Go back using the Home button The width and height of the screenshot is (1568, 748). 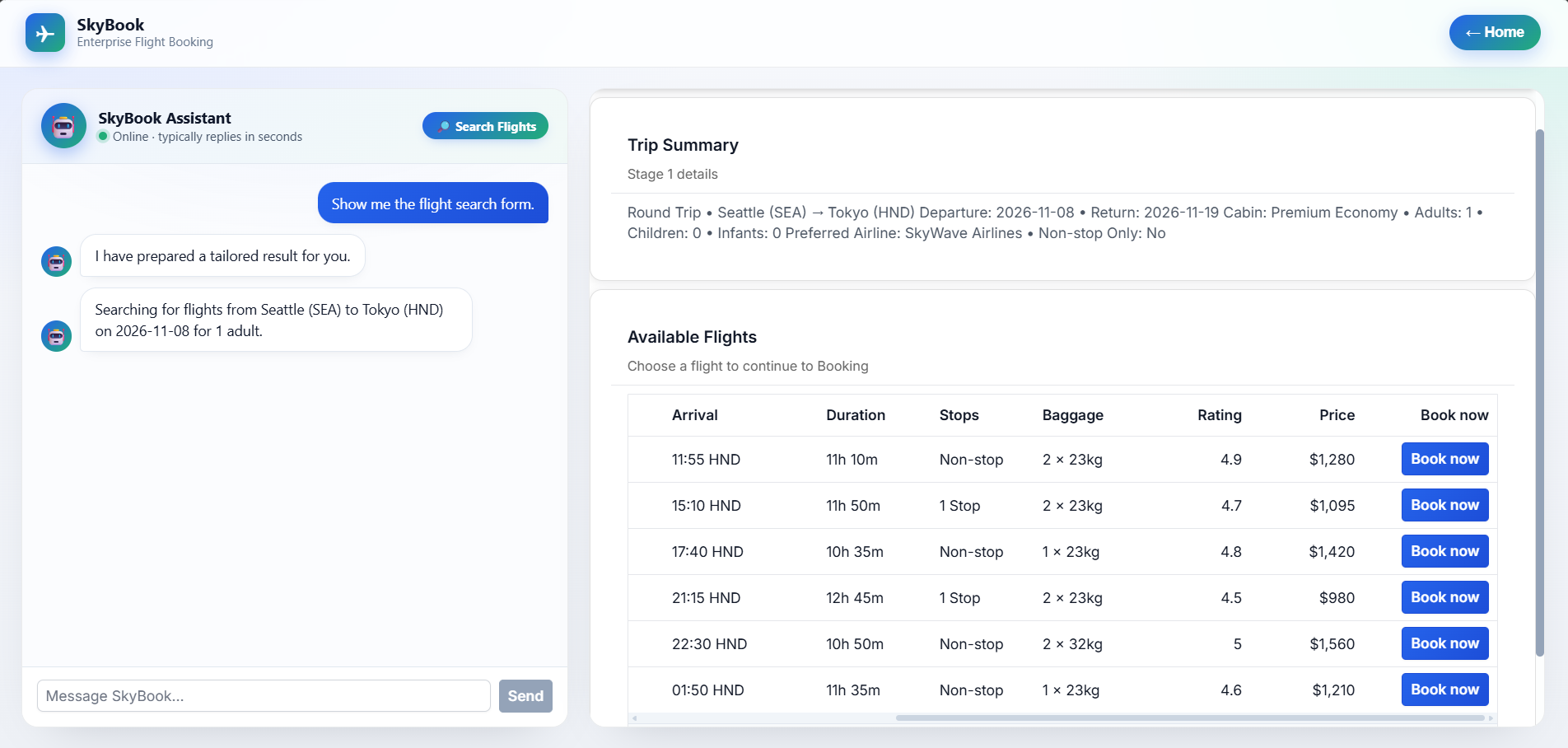click(1495, 33)
